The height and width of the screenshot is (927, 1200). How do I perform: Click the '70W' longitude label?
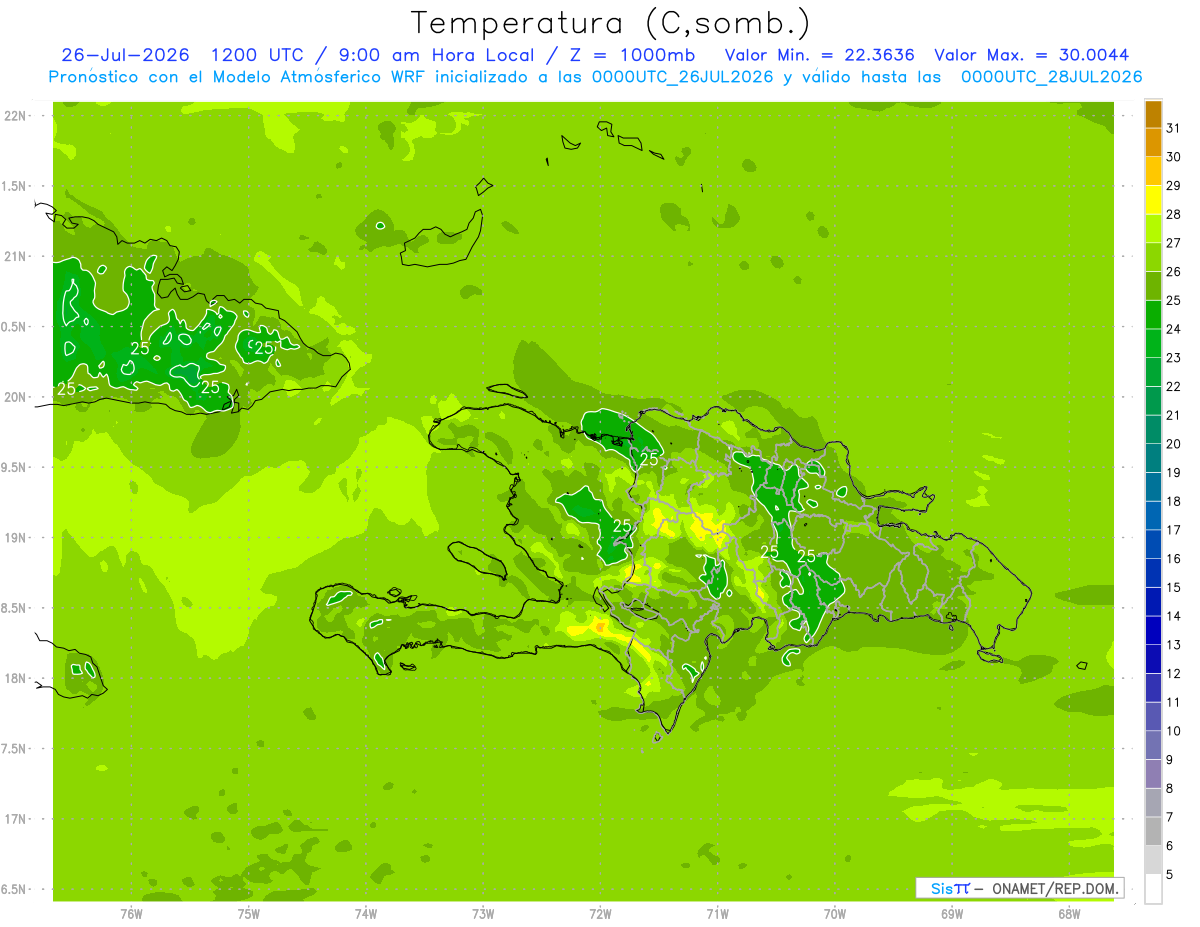point(835,914)
